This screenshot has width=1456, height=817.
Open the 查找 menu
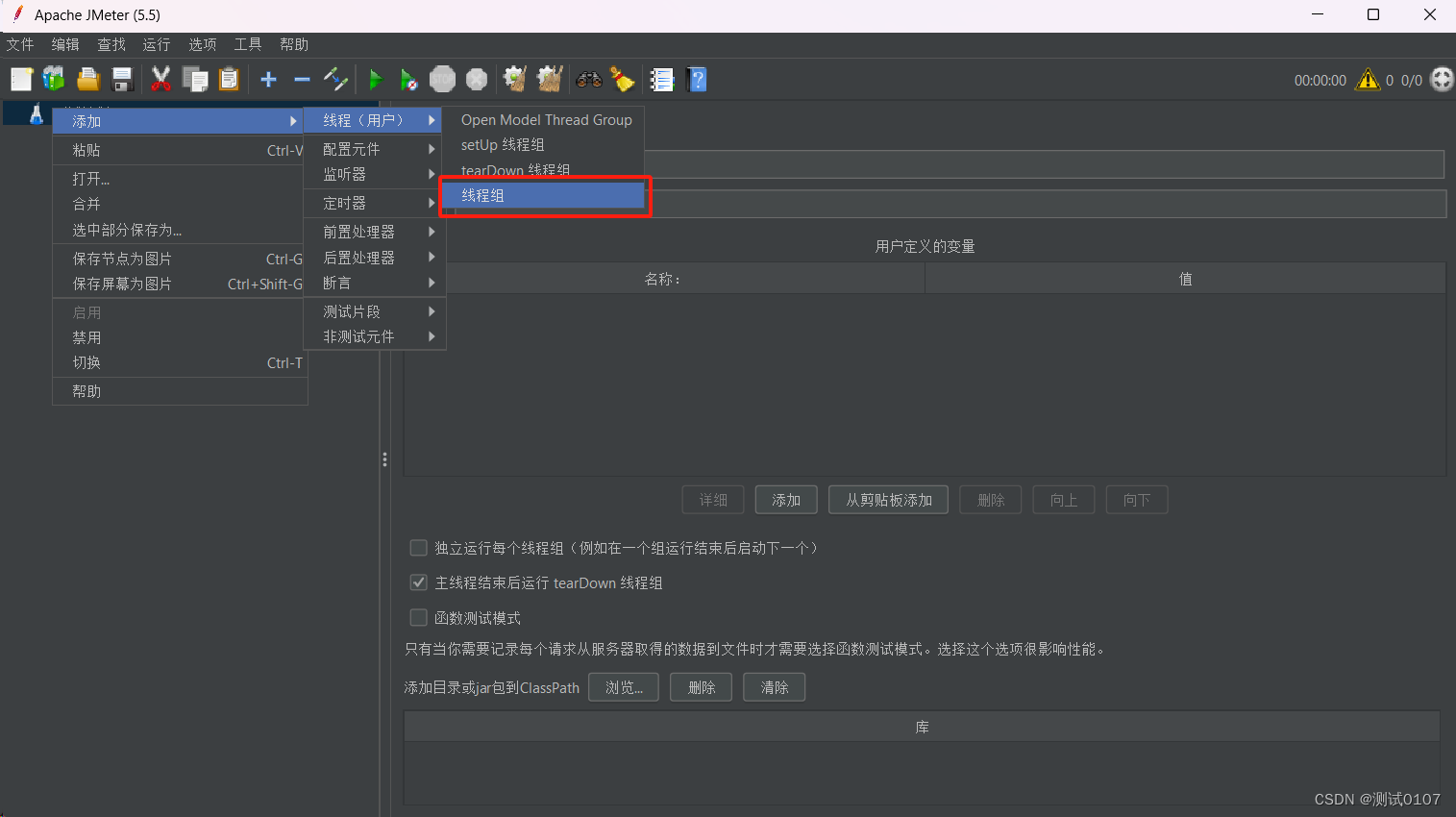click(x=111, y=44)
